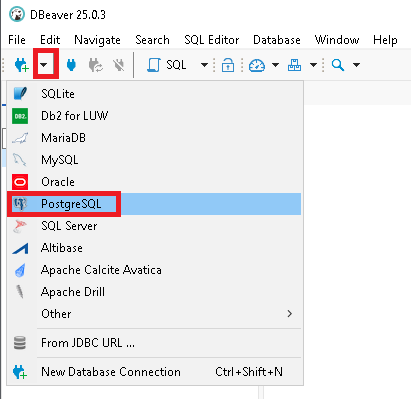Open the Database menu

click(x=277, y=40)
